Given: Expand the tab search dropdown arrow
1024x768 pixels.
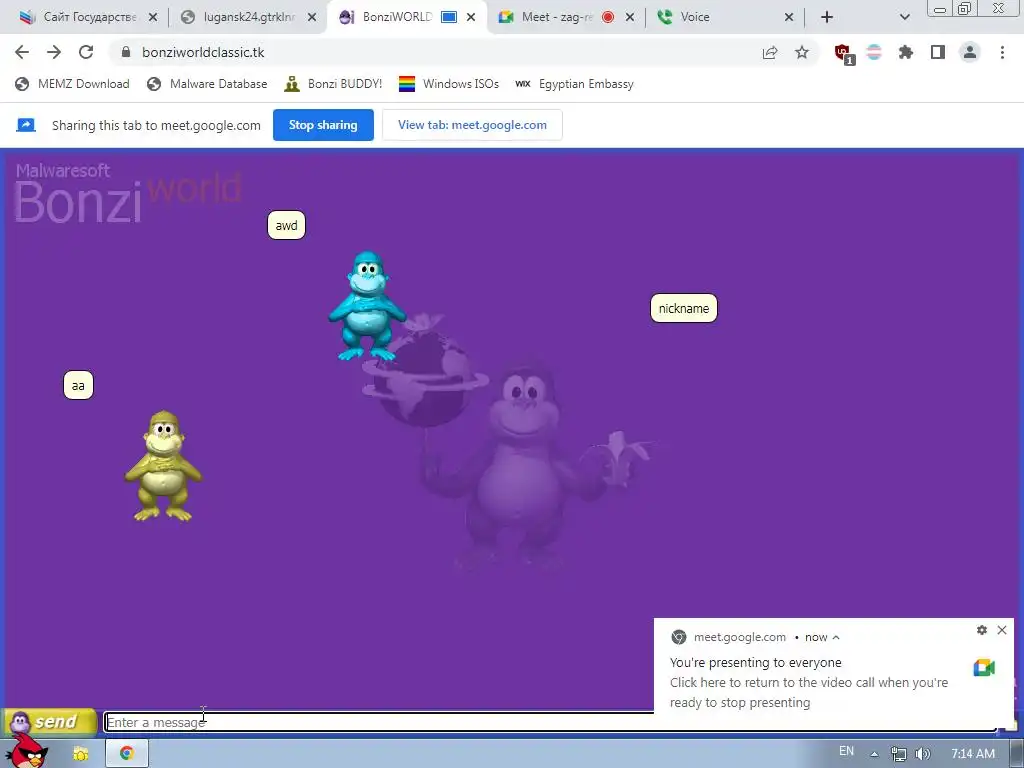Looking at the screenshot, I should click(904, 17).
